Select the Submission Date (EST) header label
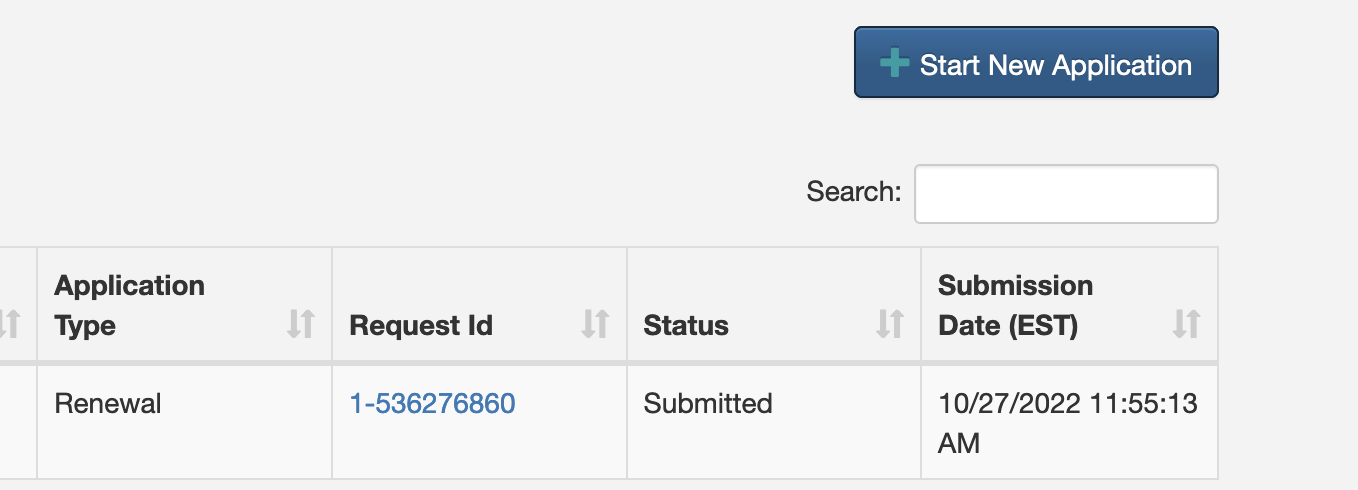The image size is (1358, 490). (1015, 305)
